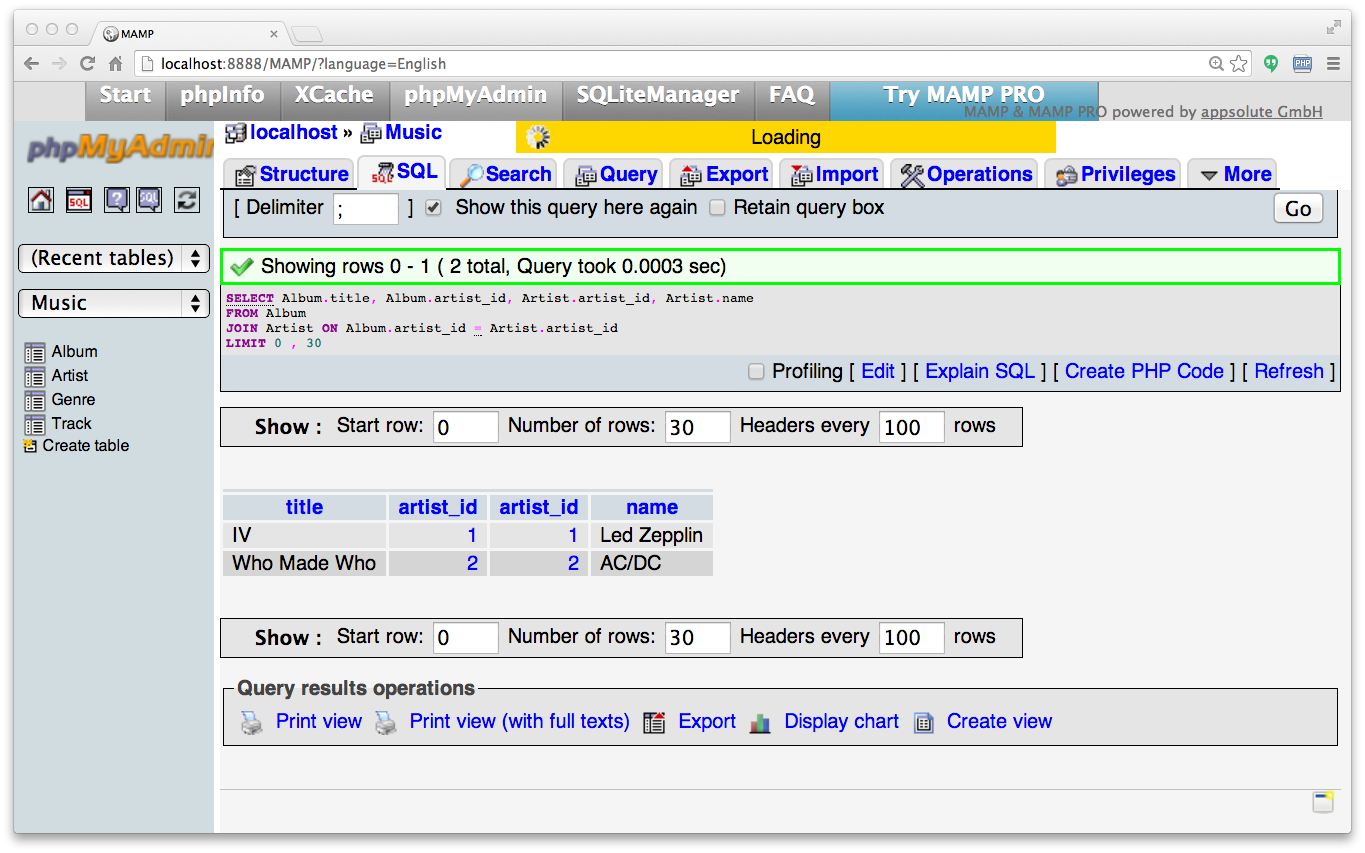Click the Delimiter input field
The height and width of the screenshot is (853, 1365).
(x=366, y=209)
